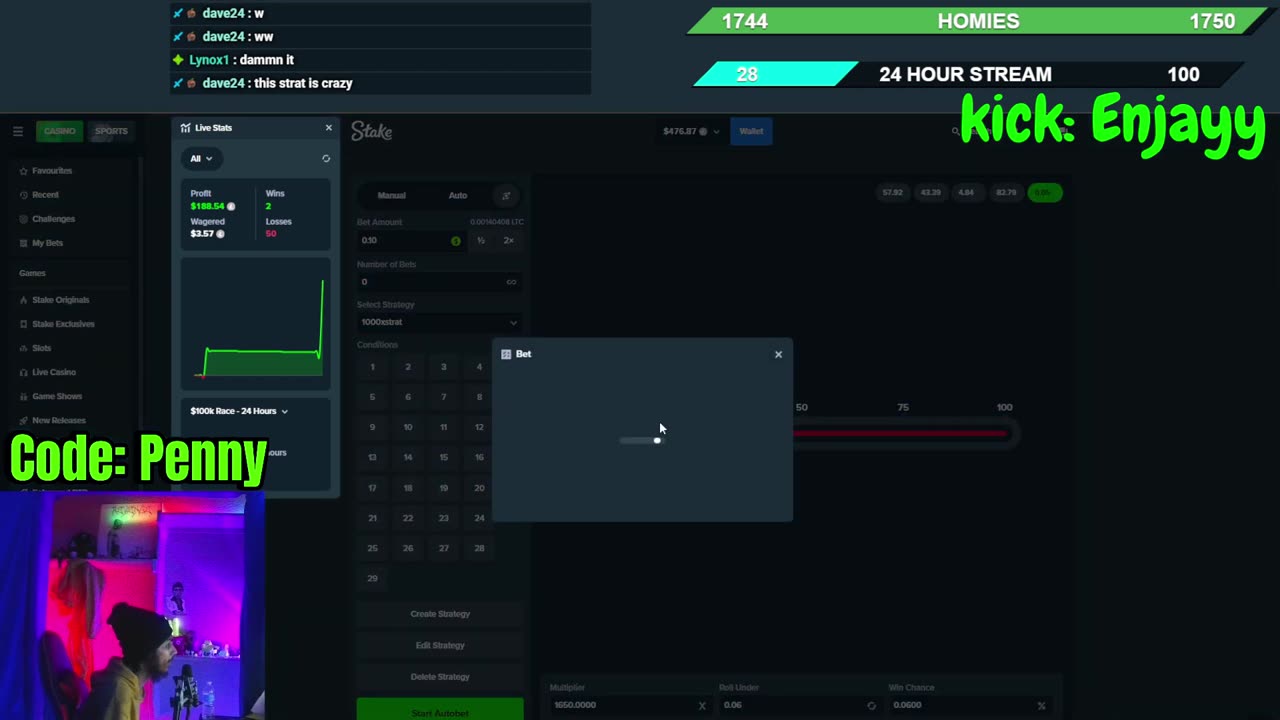Select condition number 12

(x=479, y=427)
